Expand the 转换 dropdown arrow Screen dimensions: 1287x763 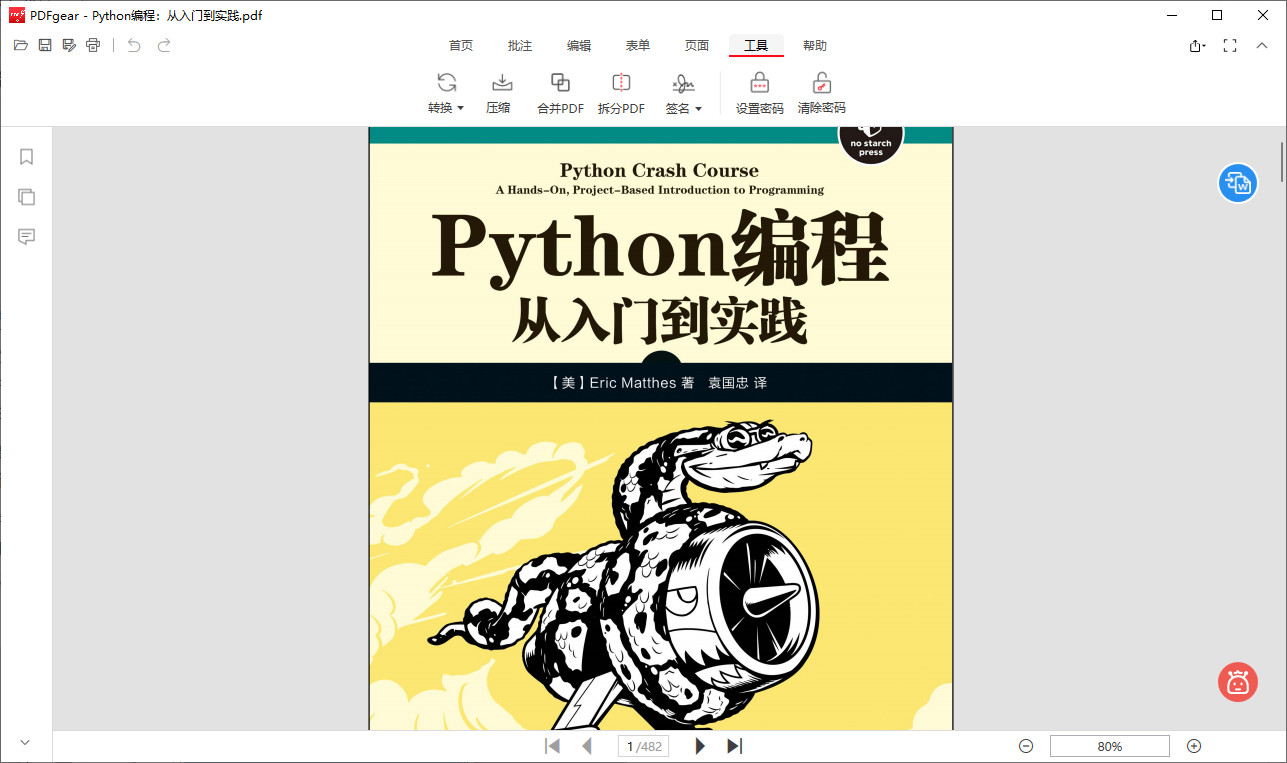pyautogui.click(x=461, y=108)
